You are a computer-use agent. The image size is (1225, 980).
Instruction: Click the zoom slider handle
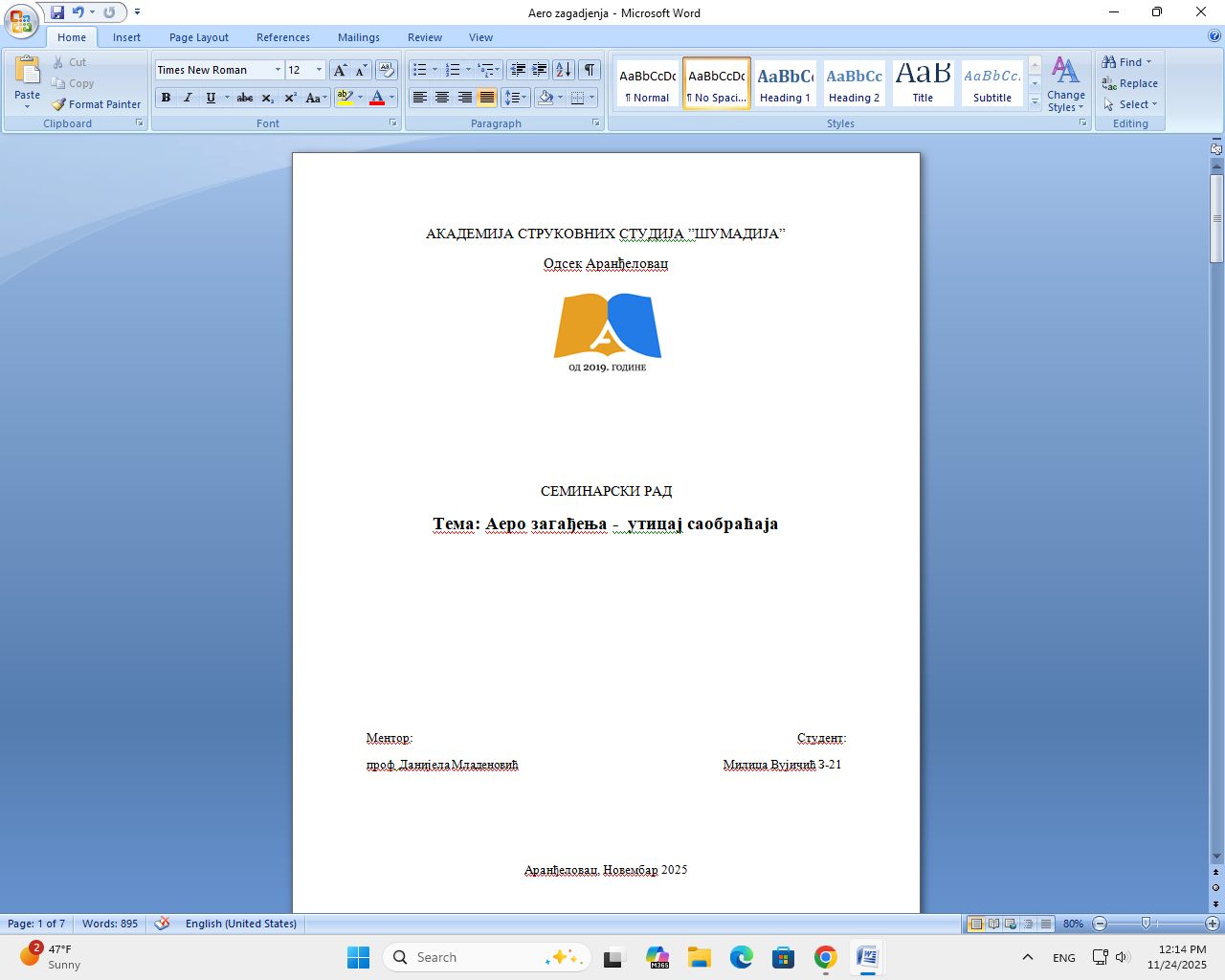click(1146, 924)
